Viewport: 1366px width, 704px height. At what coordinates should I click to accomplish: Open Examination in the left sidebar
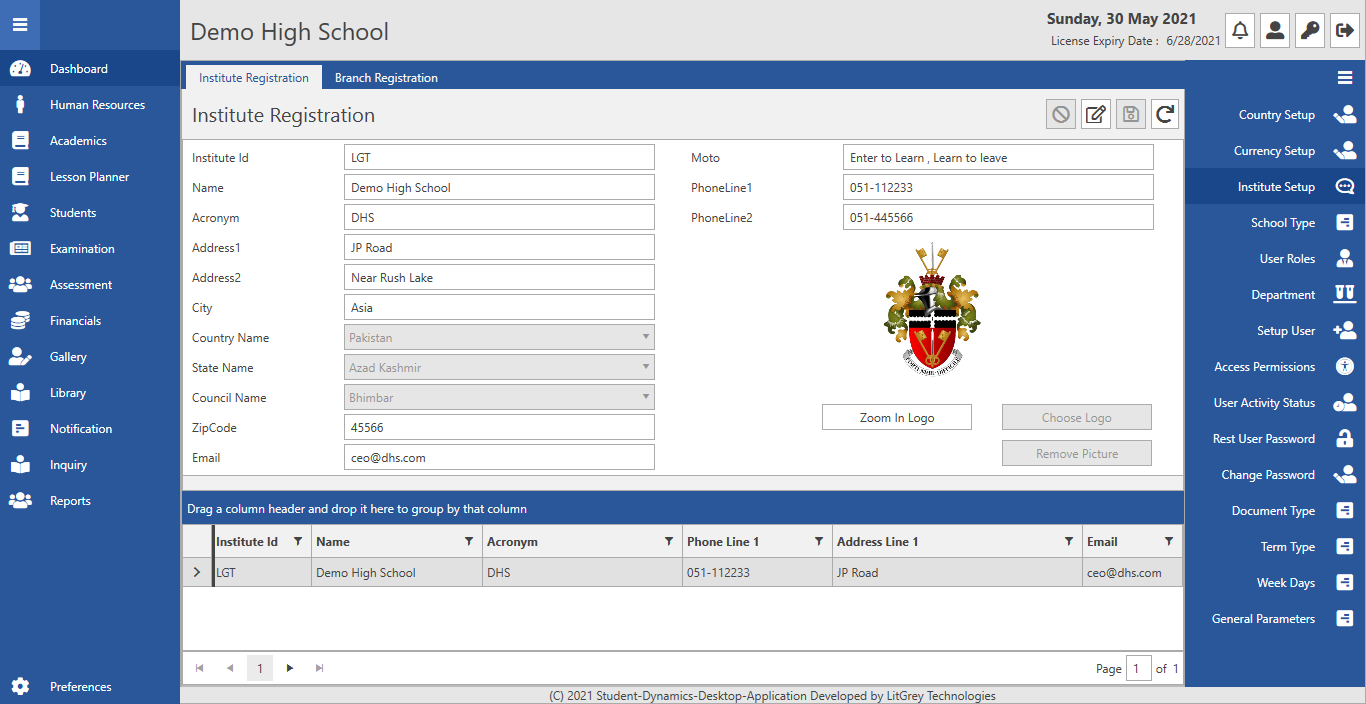click(x=82, y=249)
